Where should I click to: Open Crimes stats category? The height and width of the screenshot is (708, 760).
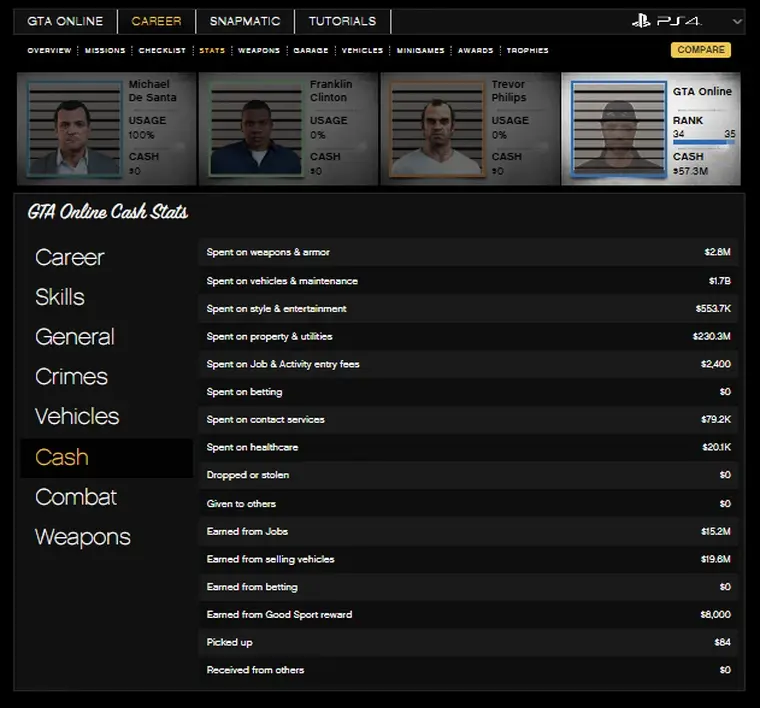(x=71, y=377)
